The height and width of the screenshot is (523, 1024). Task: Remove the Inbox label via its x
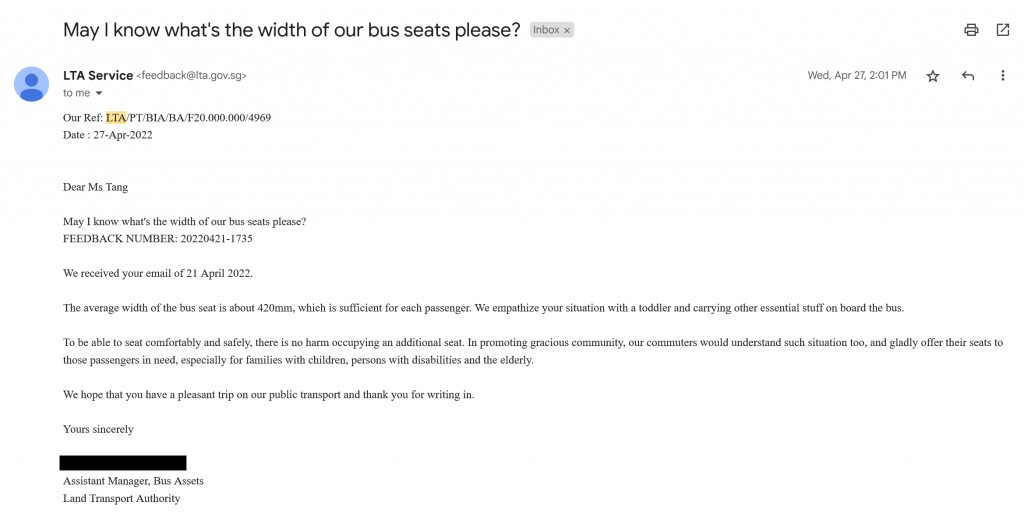pyautogui.click(x=567, y=31)
